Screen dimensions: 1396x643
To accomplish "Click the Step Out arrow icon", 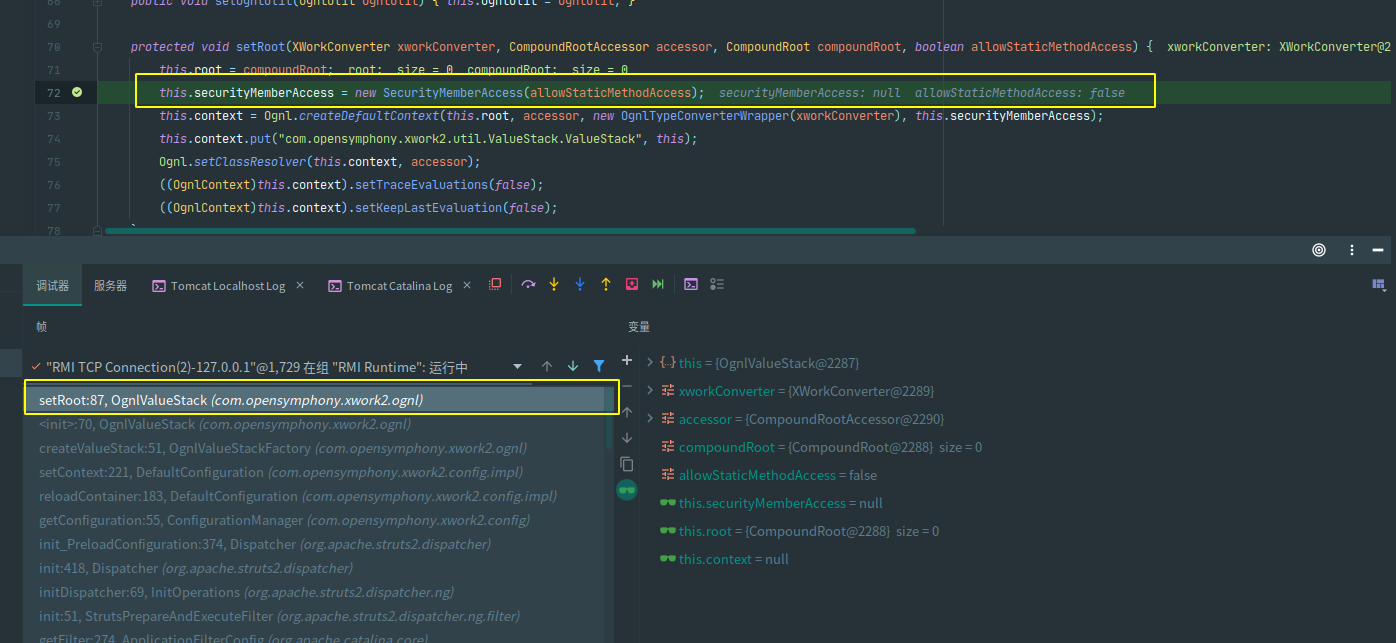I will (606, 285).
